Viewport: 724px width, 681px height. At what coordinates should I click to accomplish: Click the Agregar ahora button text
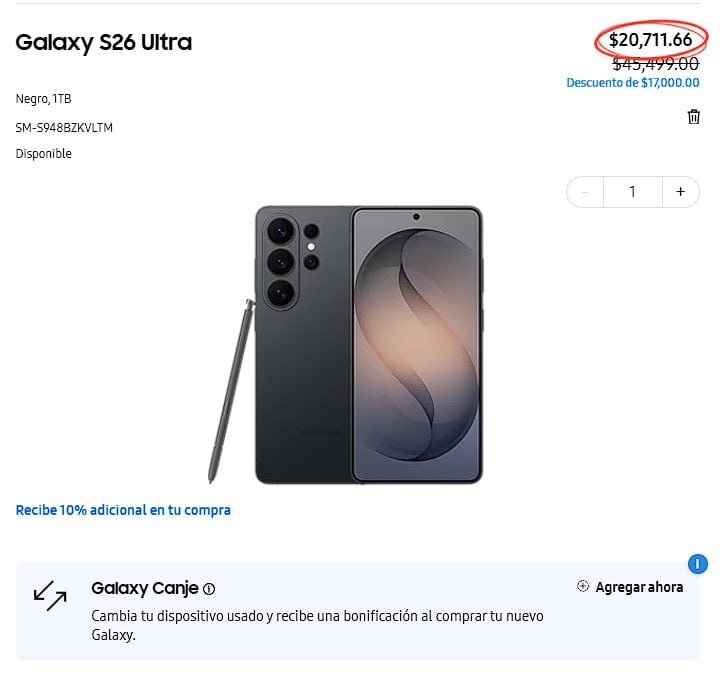[639, 587]
